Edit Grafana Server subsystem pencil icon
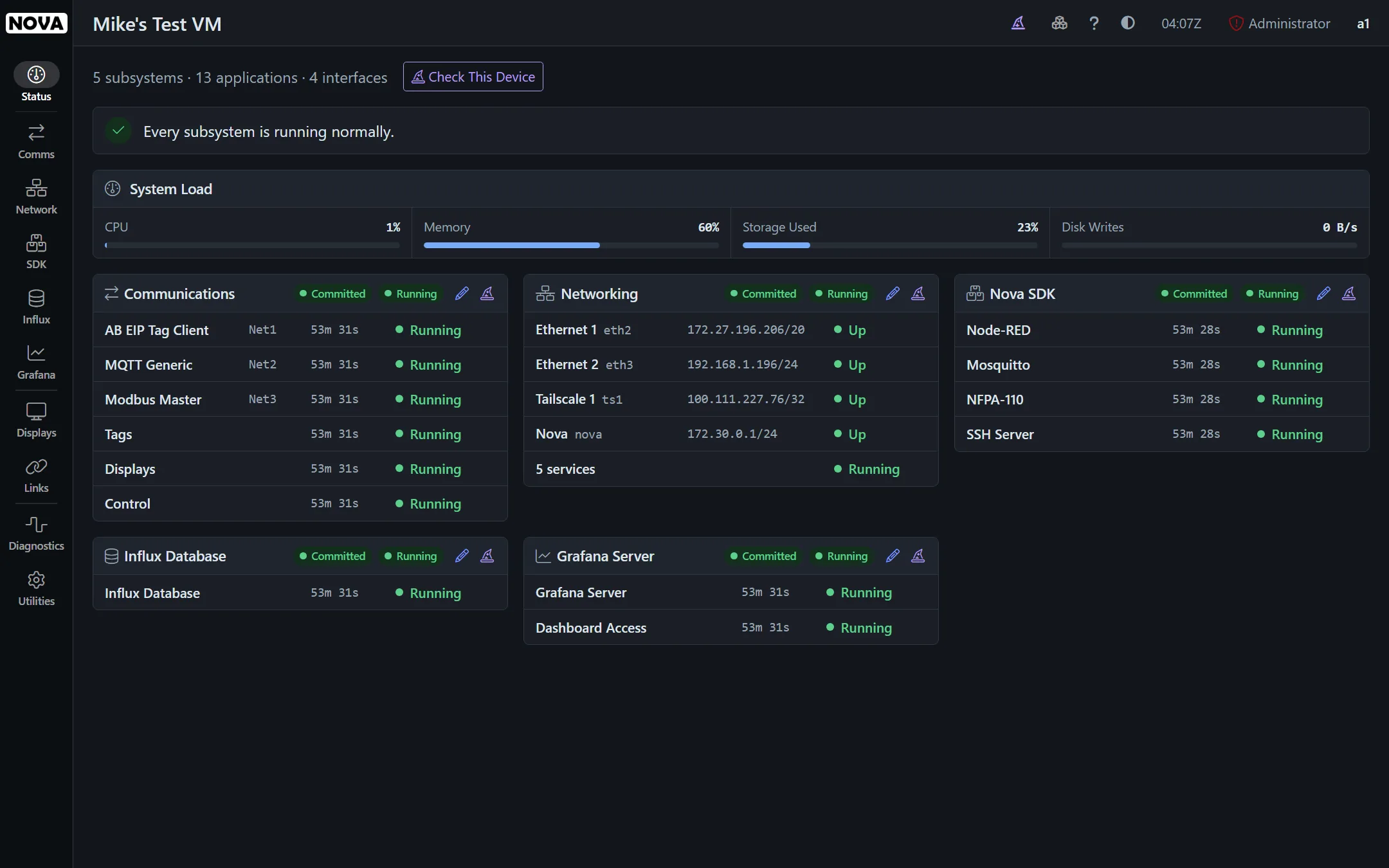Screen dimensions: 1389x868 (893, 556)
